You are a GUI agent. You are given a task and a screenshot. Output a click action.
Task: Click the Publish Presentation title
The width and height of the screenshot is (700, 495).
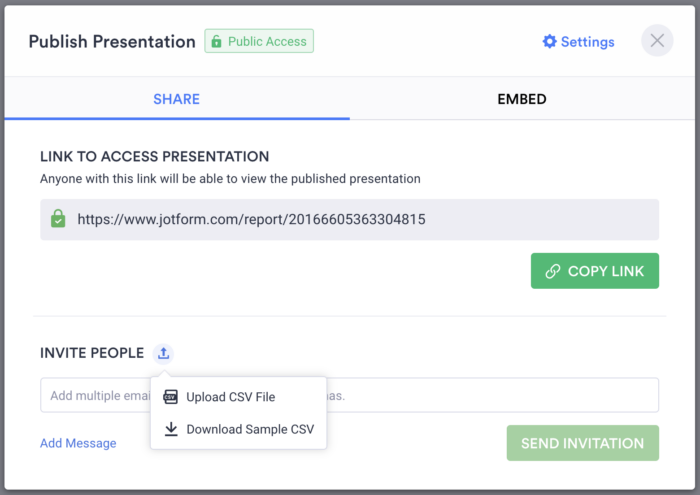(x=112, y=42)
